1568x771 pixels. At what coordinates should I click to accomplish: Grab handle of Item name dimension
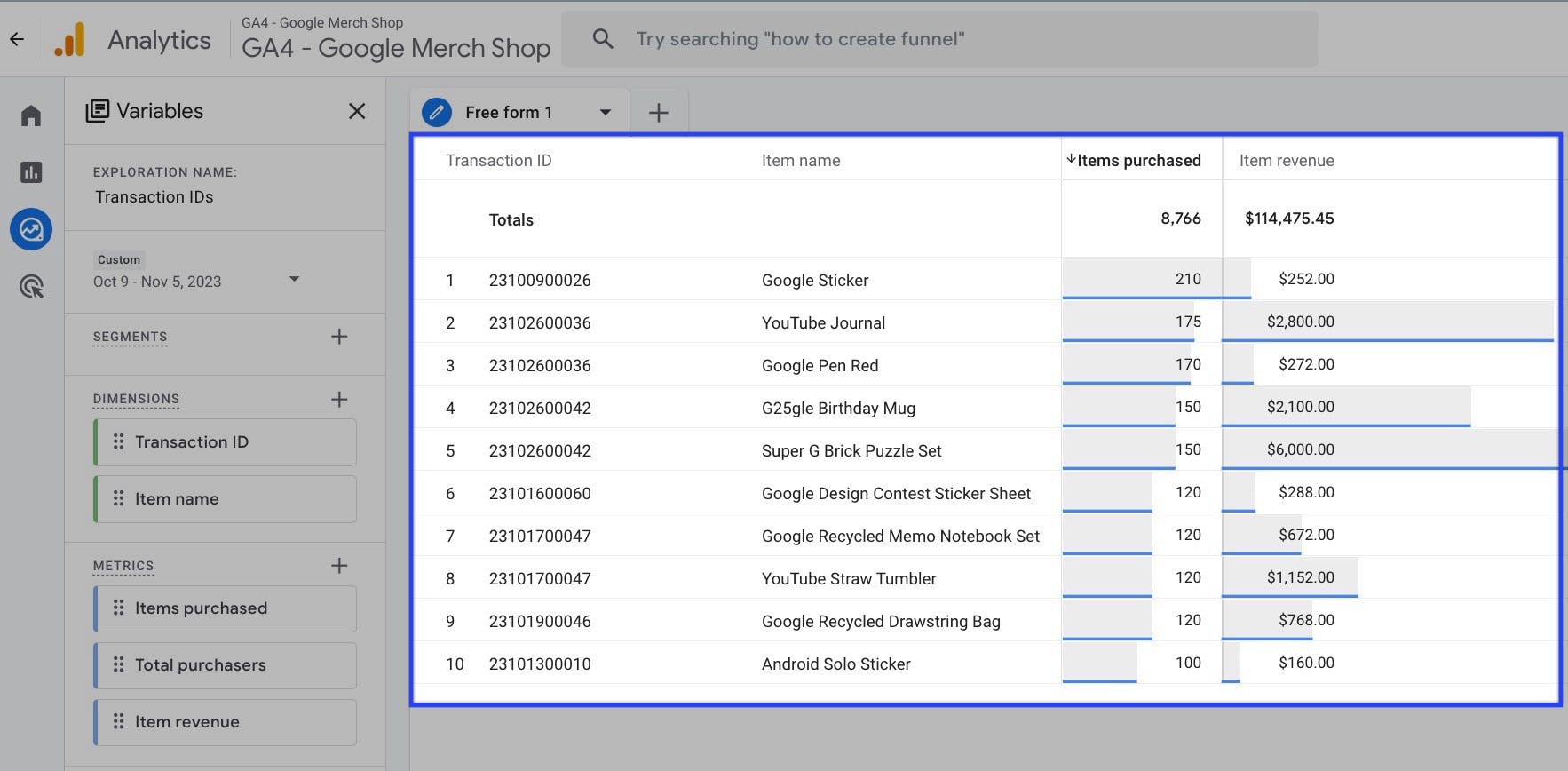[x=118, y=498]
